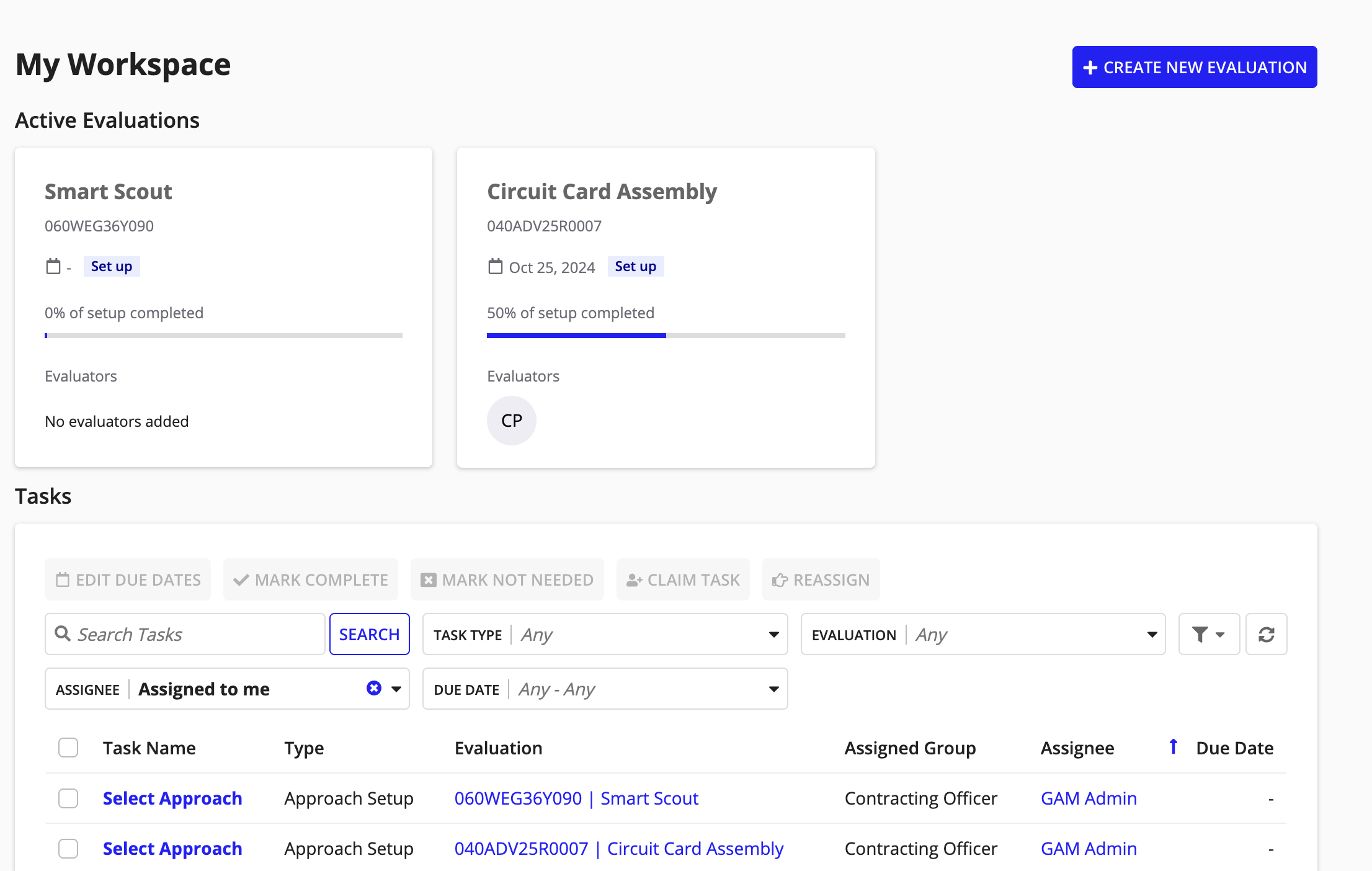Focus the Search Tasks input field

click(185, 634)
